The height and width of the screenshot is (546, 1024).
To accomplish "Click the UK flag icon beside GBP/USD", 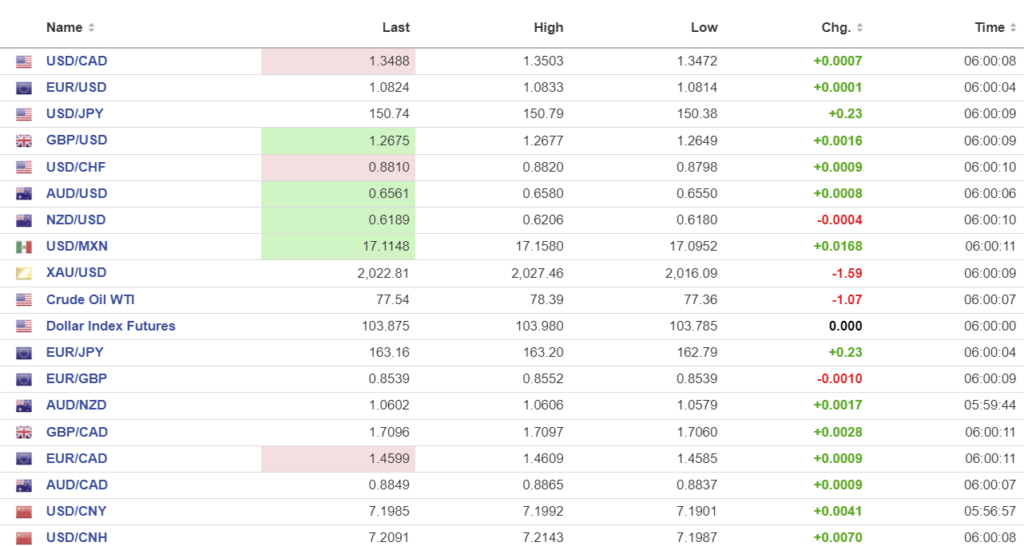I will [x=24, y=141].
